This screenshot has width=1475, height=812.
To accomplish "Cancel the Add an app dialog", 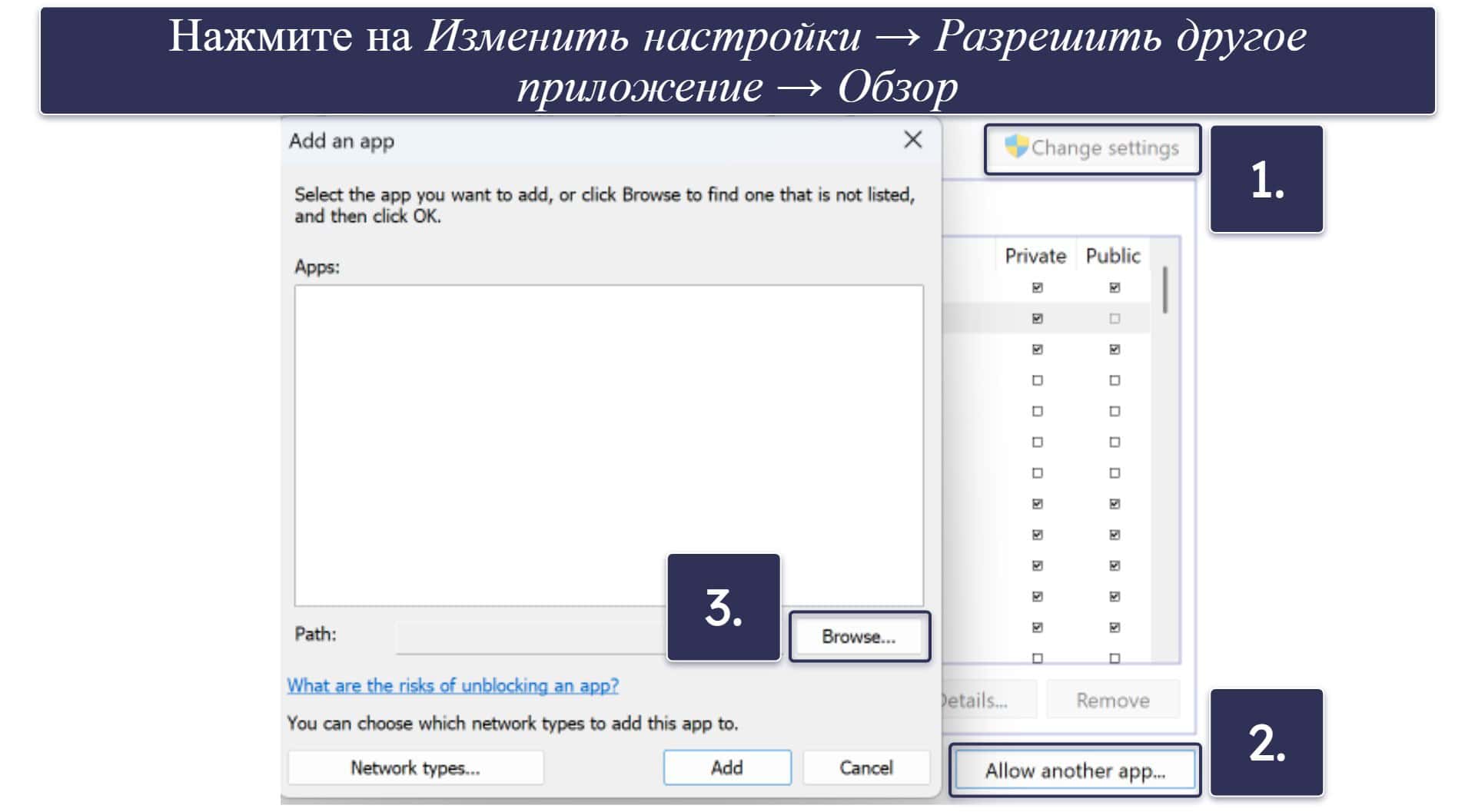I will (866, 767).
